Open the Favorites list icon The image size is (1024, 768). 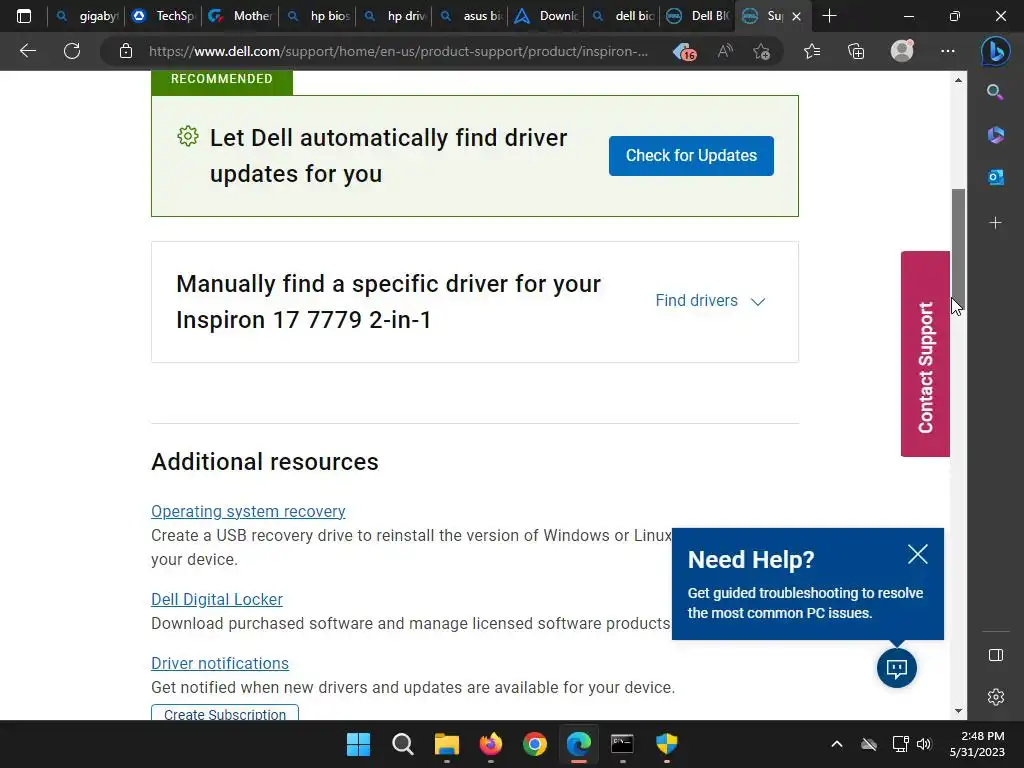812,51
